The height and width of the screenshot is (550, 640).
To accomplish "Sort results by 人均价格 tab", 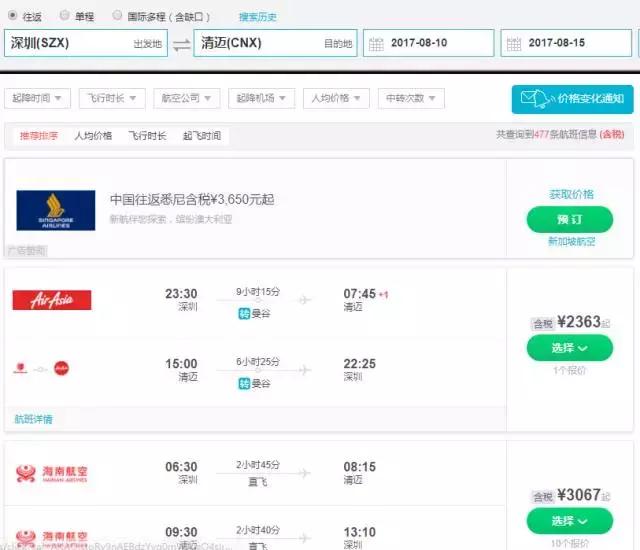I will 93,135.
